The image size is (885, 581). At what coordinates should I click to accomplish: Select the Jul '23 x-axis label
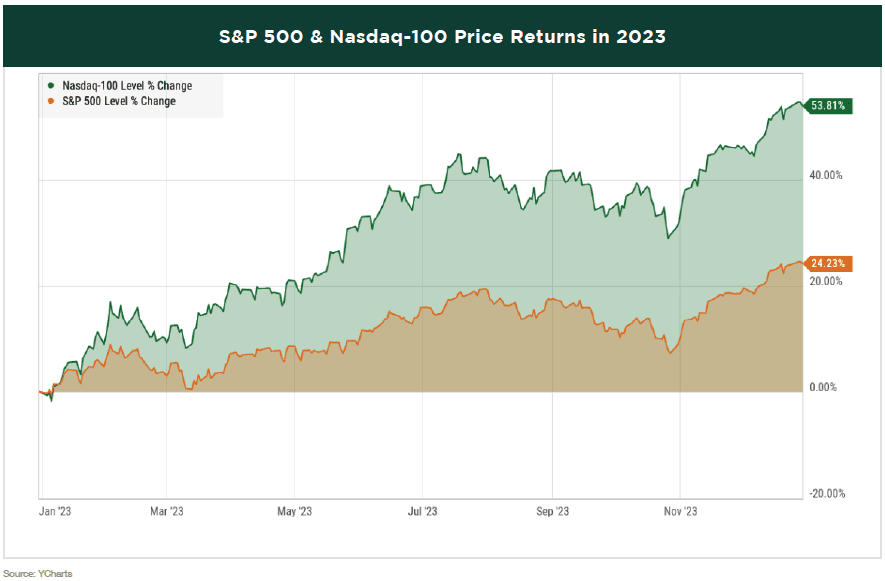coord(423,511)
